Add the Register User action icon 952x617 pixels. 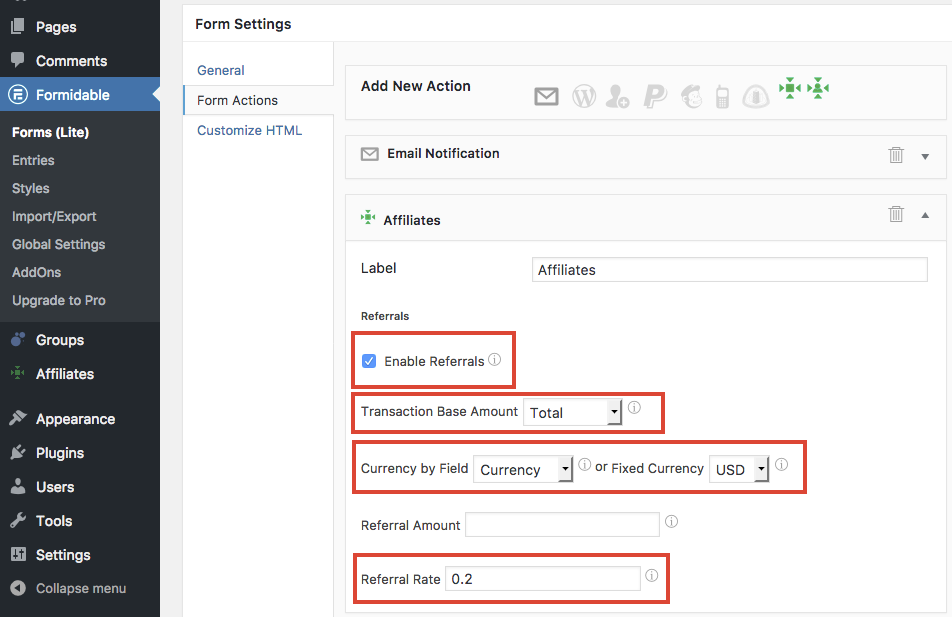click(x=617, y=96)
